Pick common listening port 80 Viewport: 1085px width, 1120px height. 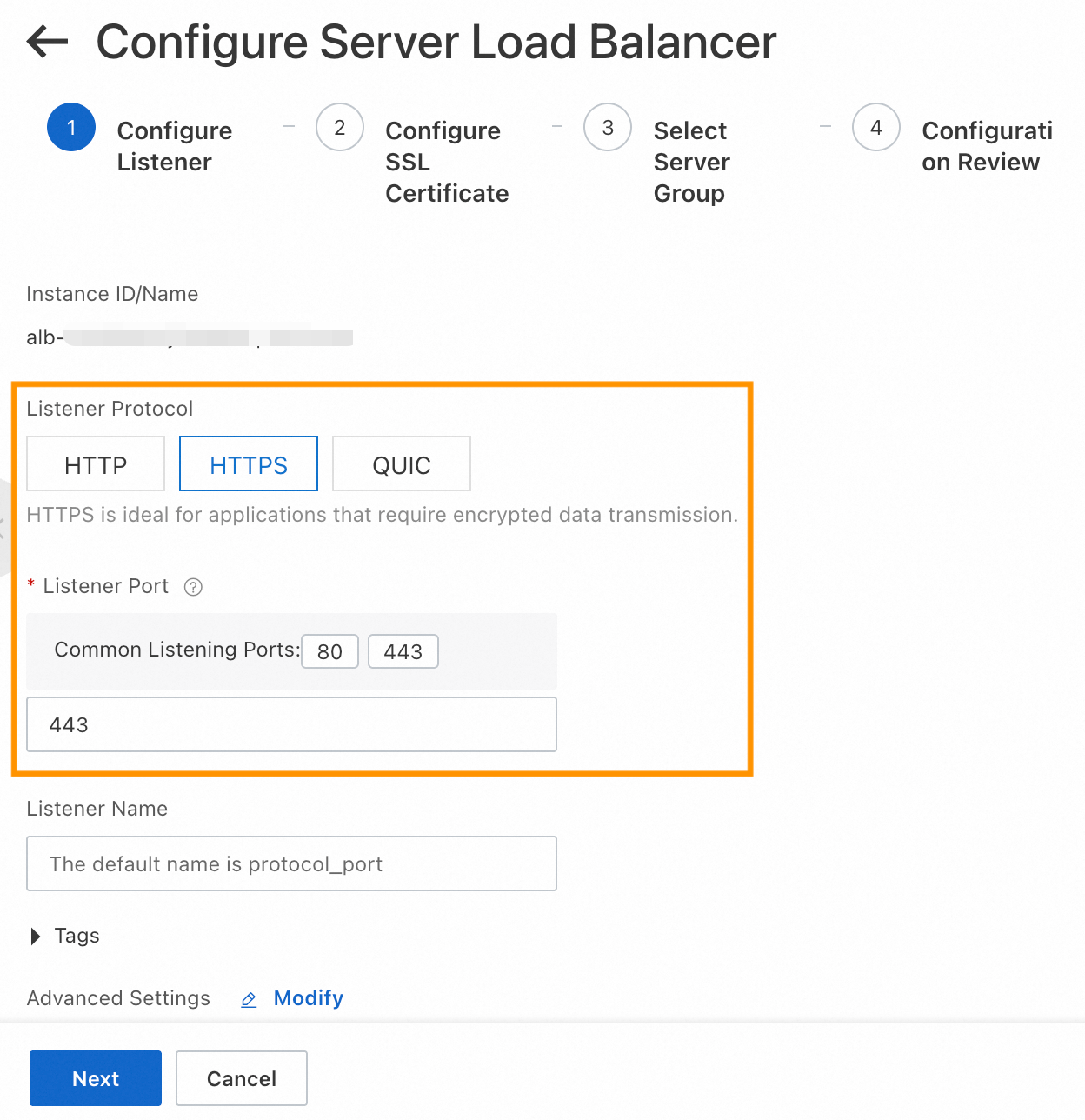pyautogui.click(x=329, y=651)
